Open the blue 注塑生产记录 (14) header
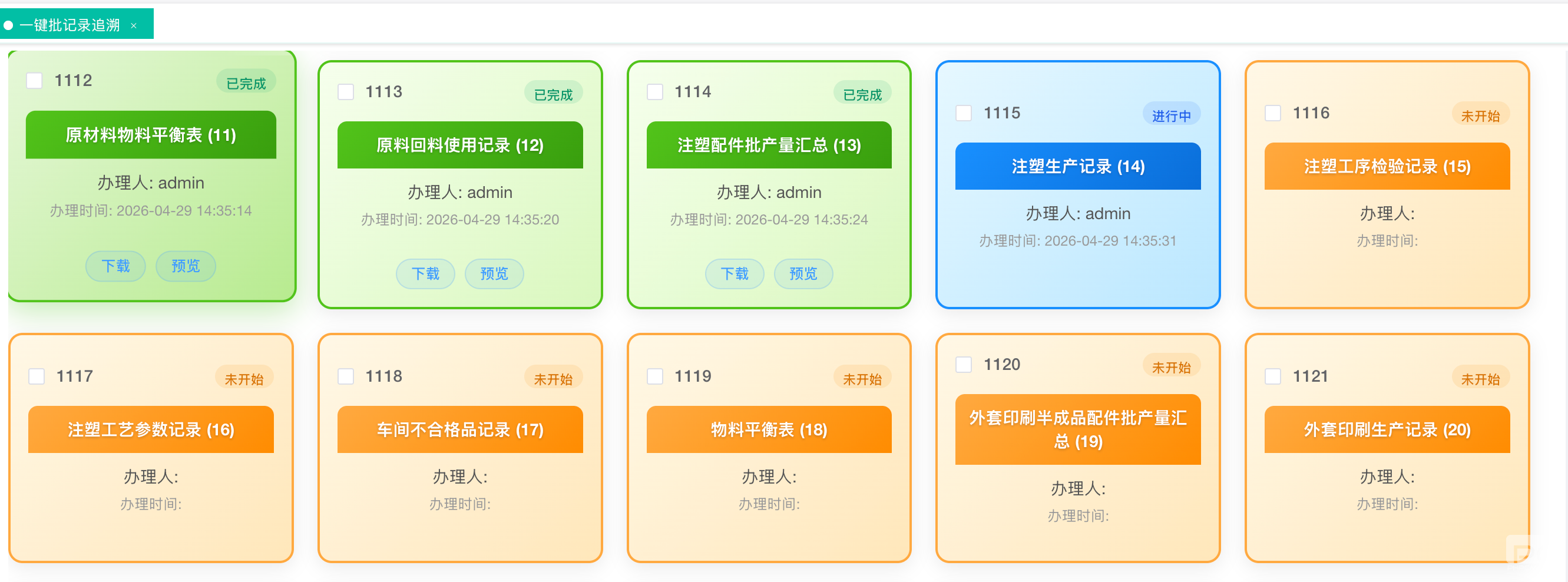Viewport: 1568px width, 582px height. (1077, 166)
